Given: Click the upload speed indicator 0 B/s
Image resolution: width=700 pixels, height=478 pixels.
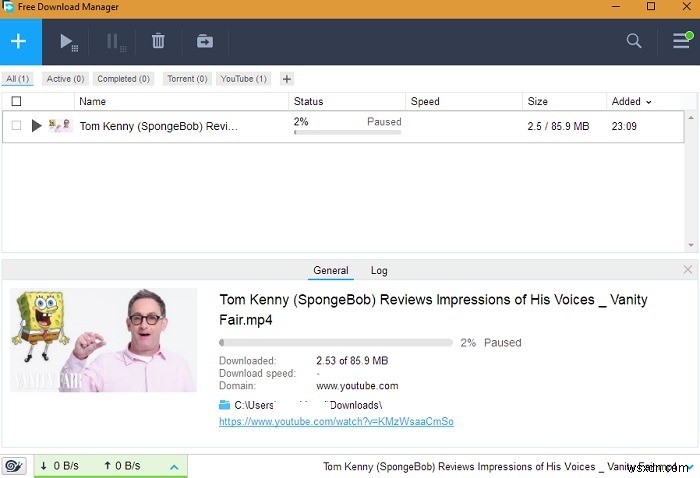Looking at the screenshot, I should click(x=122, y=466).
